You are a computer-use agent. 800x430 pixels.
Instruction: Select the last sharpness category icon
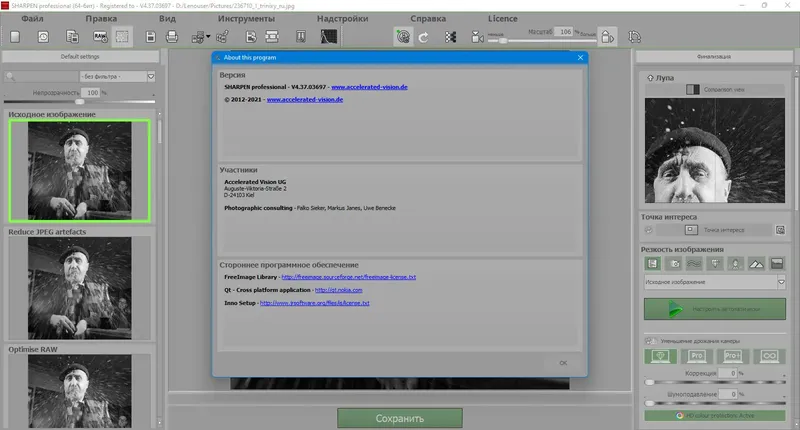point(777,264)
